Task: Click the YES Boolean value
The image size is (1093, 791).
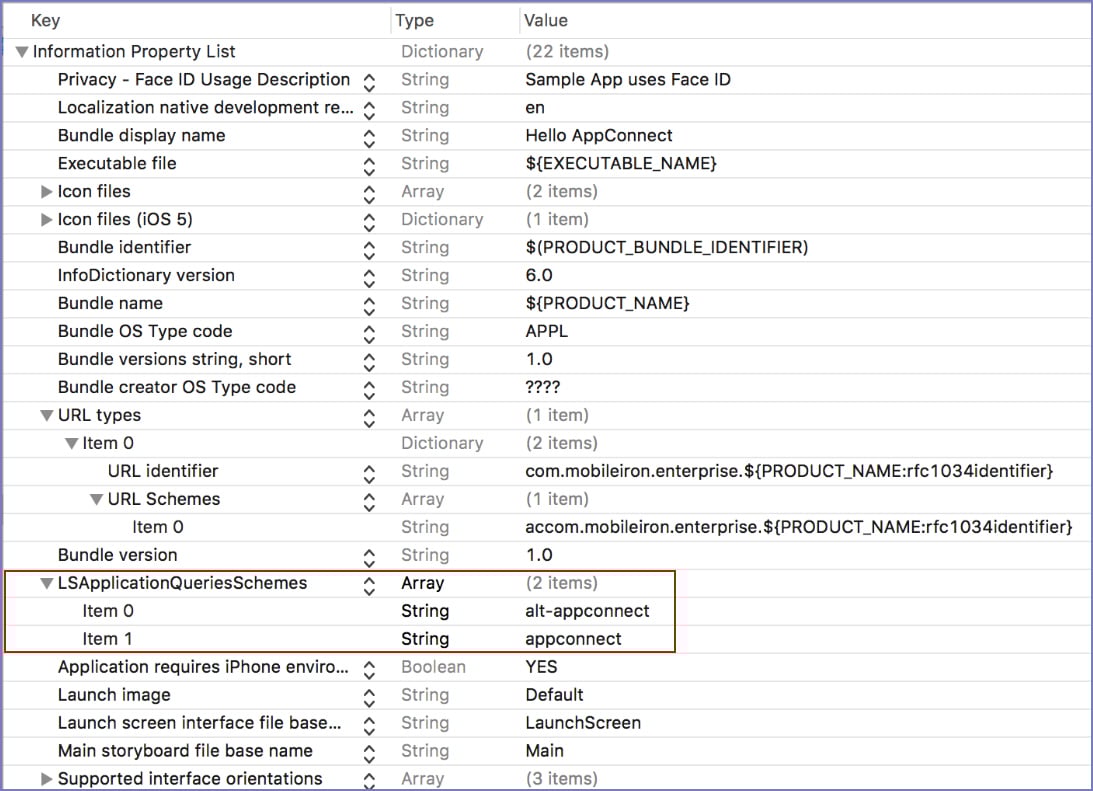Action: tap(541, 667)
